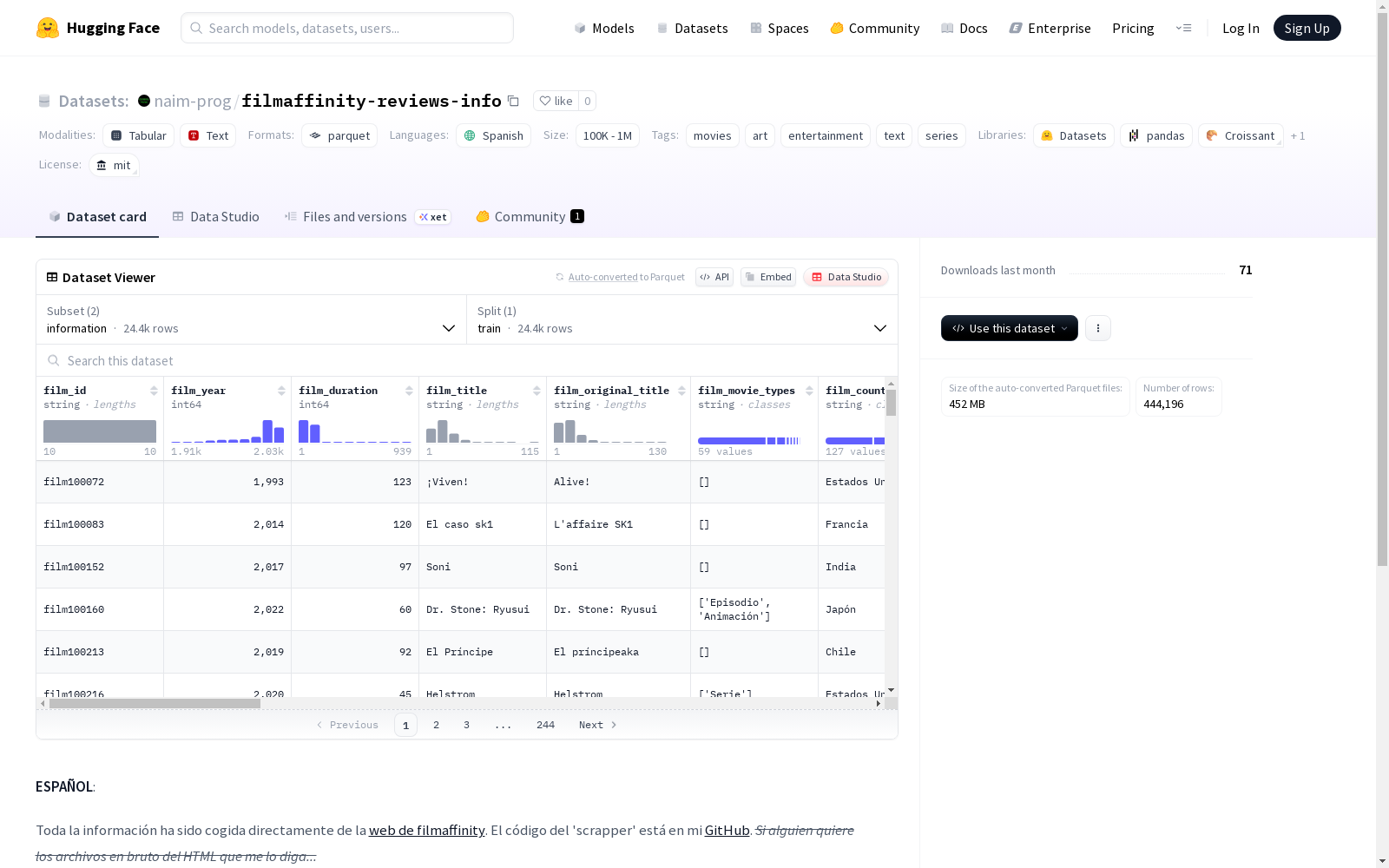Viewport: 1389px width, 868px height.
Task: Open Data Studio from the viewer header
Action: pos(846,277)
